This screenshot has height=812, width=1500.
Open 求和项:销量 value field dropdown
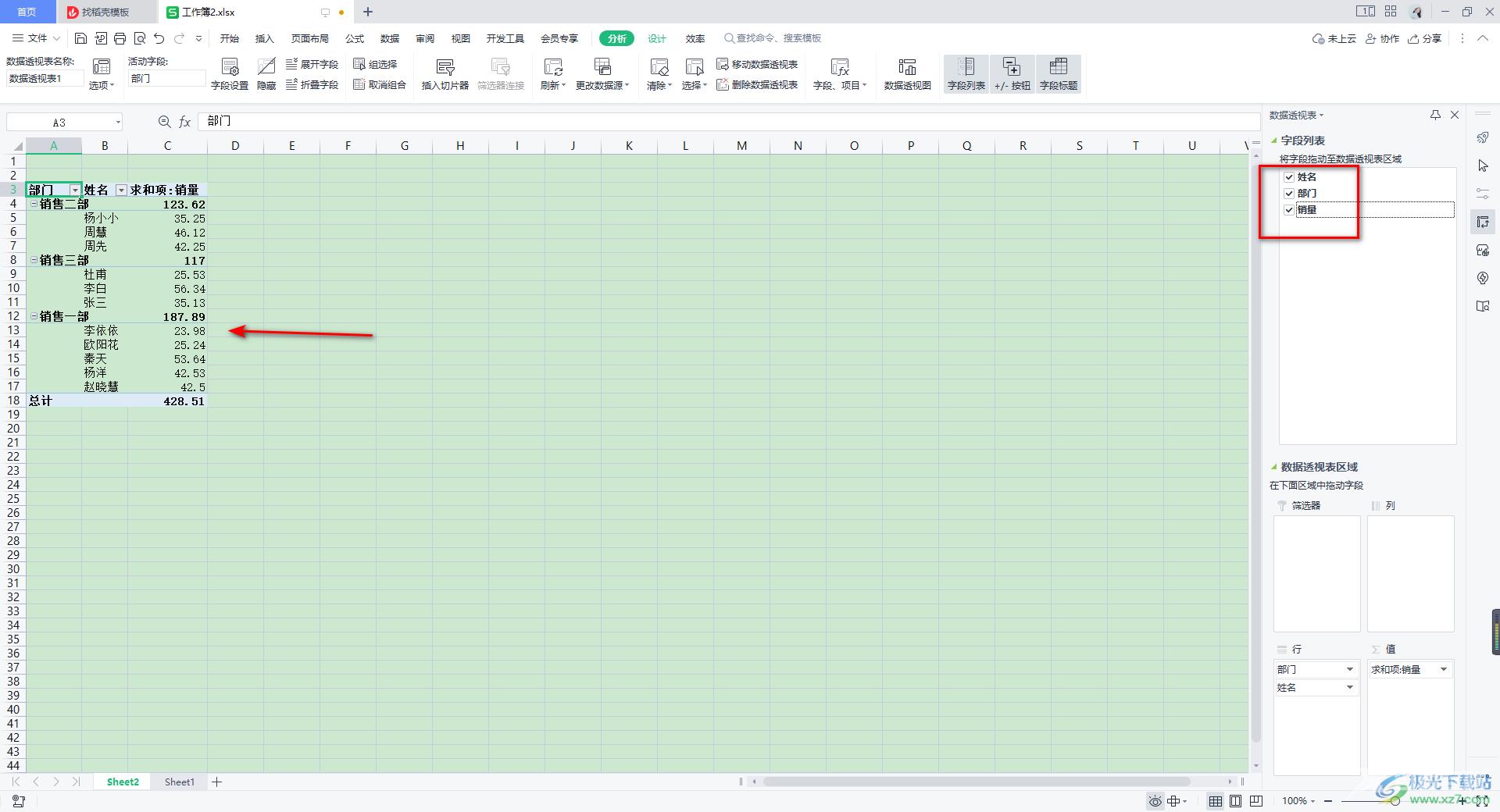click(1443, 669)
